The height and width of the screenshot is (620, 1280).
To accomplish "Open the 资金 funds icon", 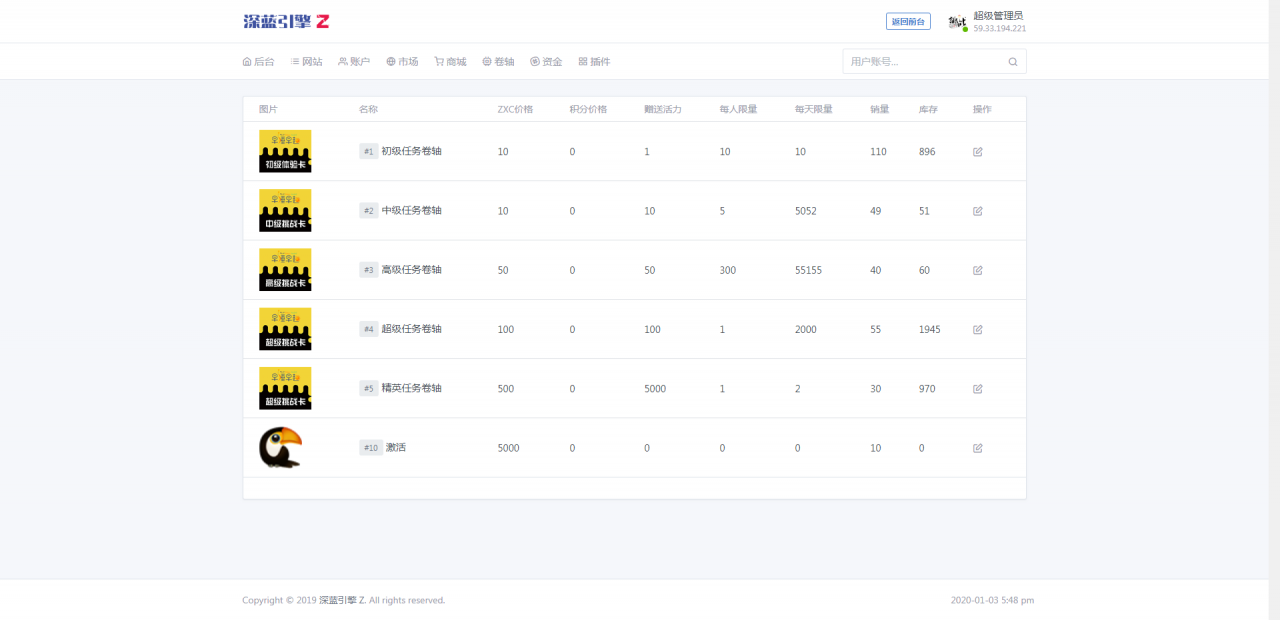I will tap(534, 61).
